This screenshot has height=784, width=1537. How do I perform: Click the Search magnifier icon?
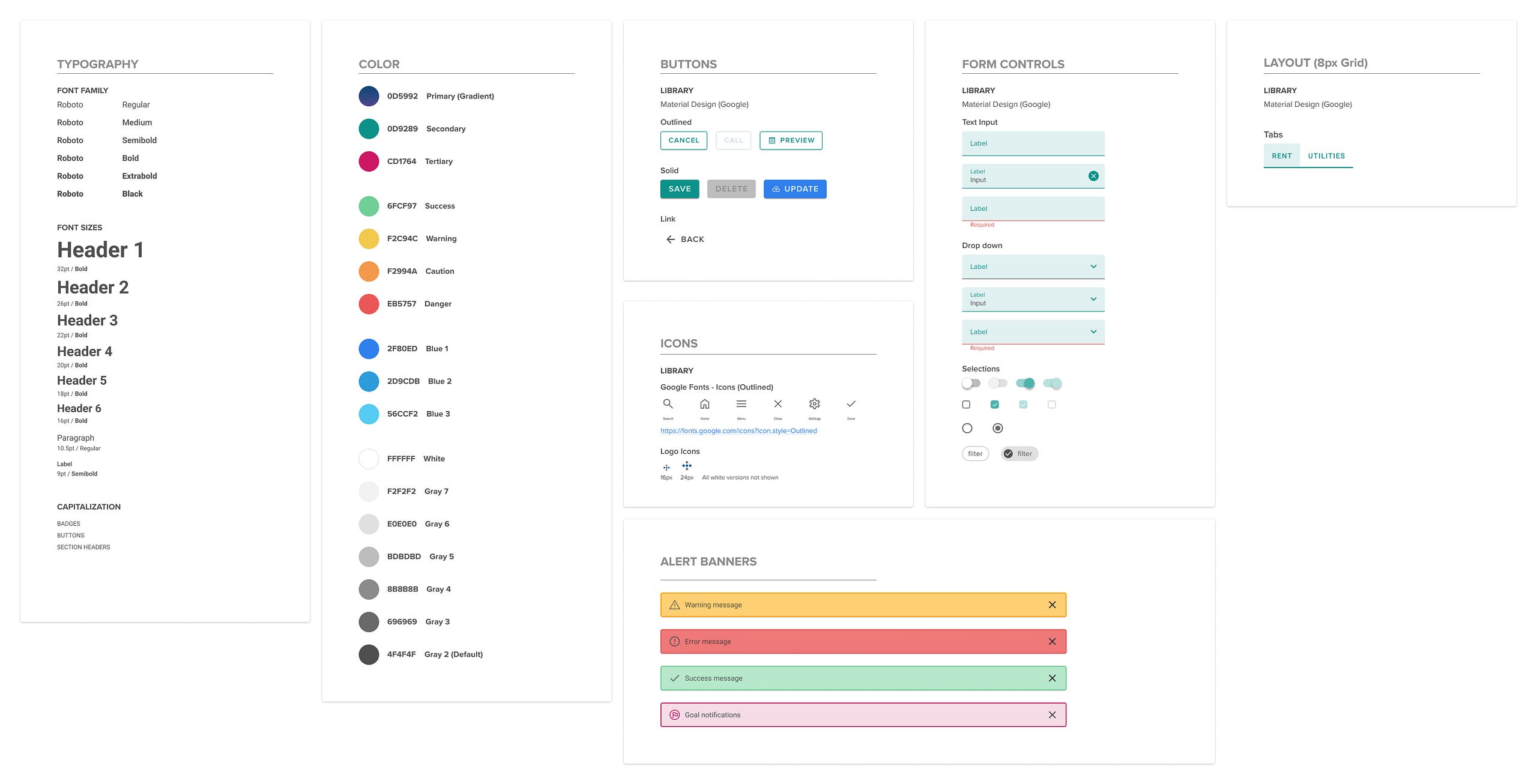coord(668,404)
